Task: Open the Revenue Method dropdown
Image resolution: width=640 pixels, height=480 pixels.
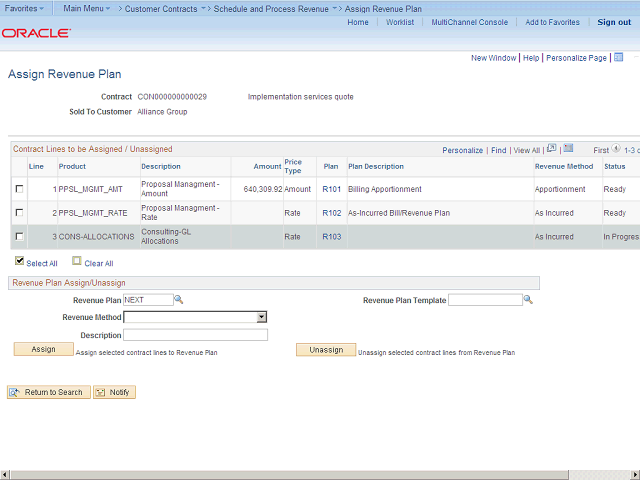Action: click(195, 317)
